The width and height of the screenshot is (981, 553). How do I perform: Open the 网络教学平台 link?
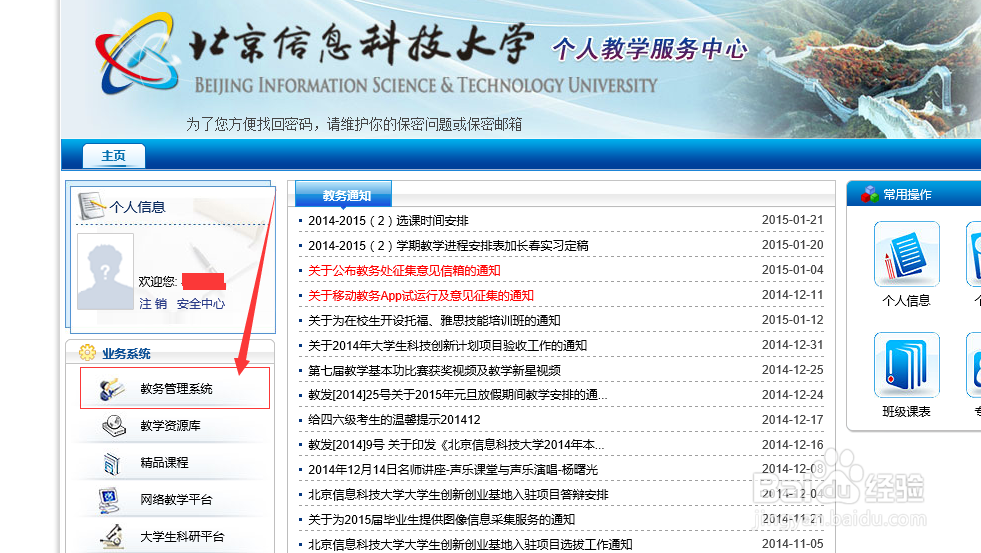176,500
